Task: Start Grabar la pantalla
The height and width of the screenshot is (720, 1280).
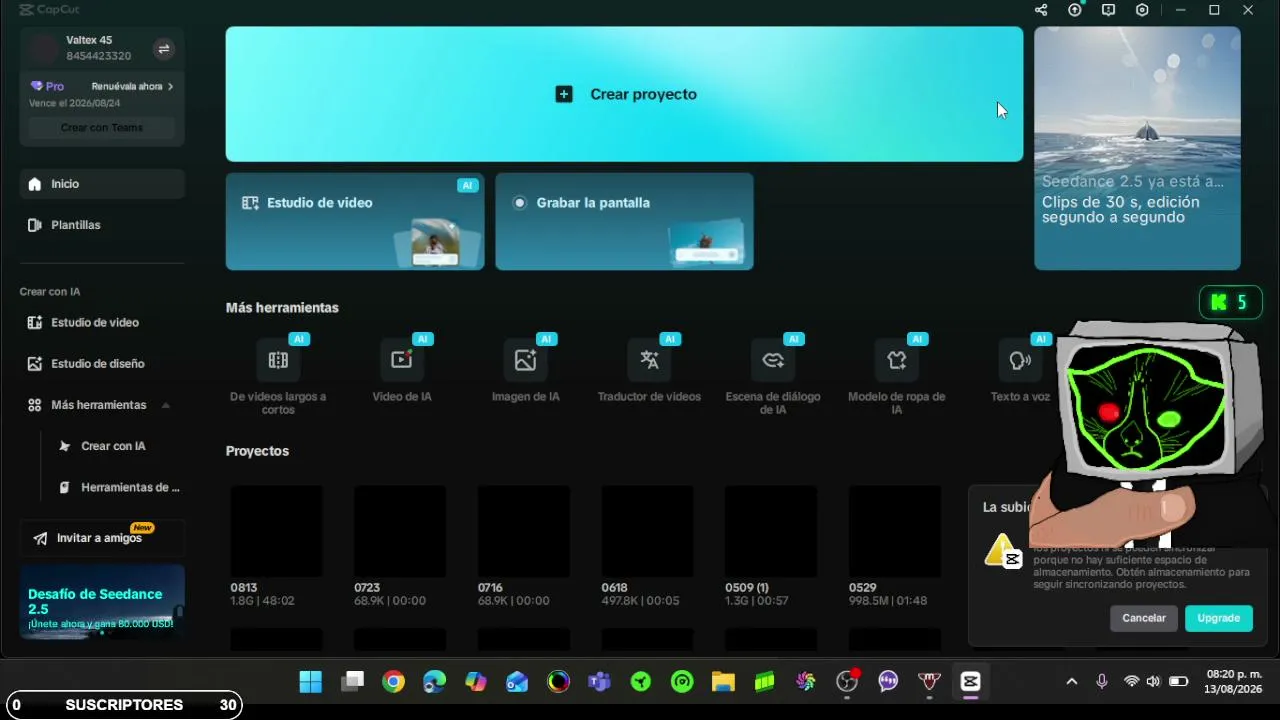Action: click(624, 221)
